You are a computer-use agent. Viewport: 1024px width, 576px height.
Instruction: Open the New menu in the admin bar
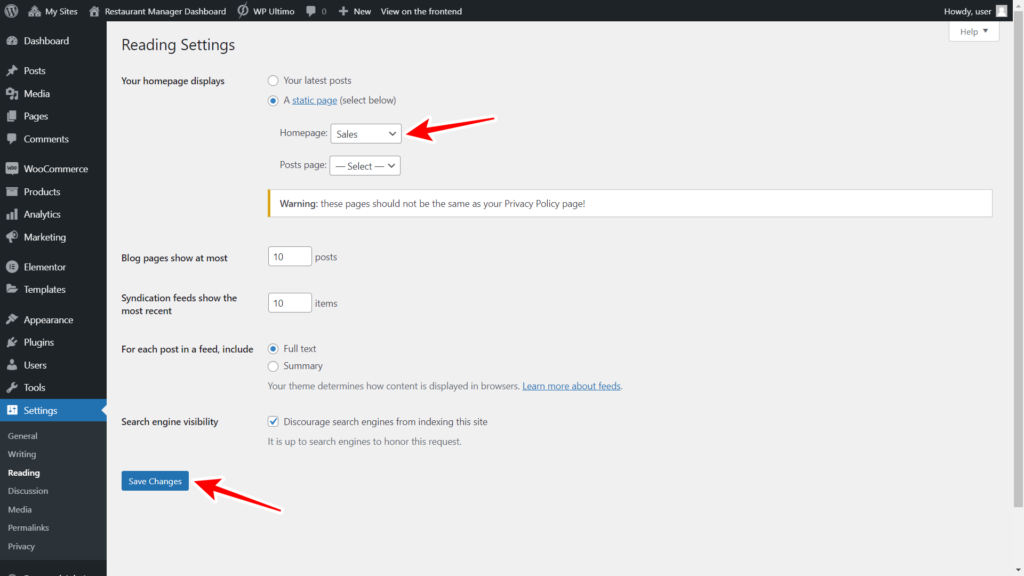coord(355,11)
